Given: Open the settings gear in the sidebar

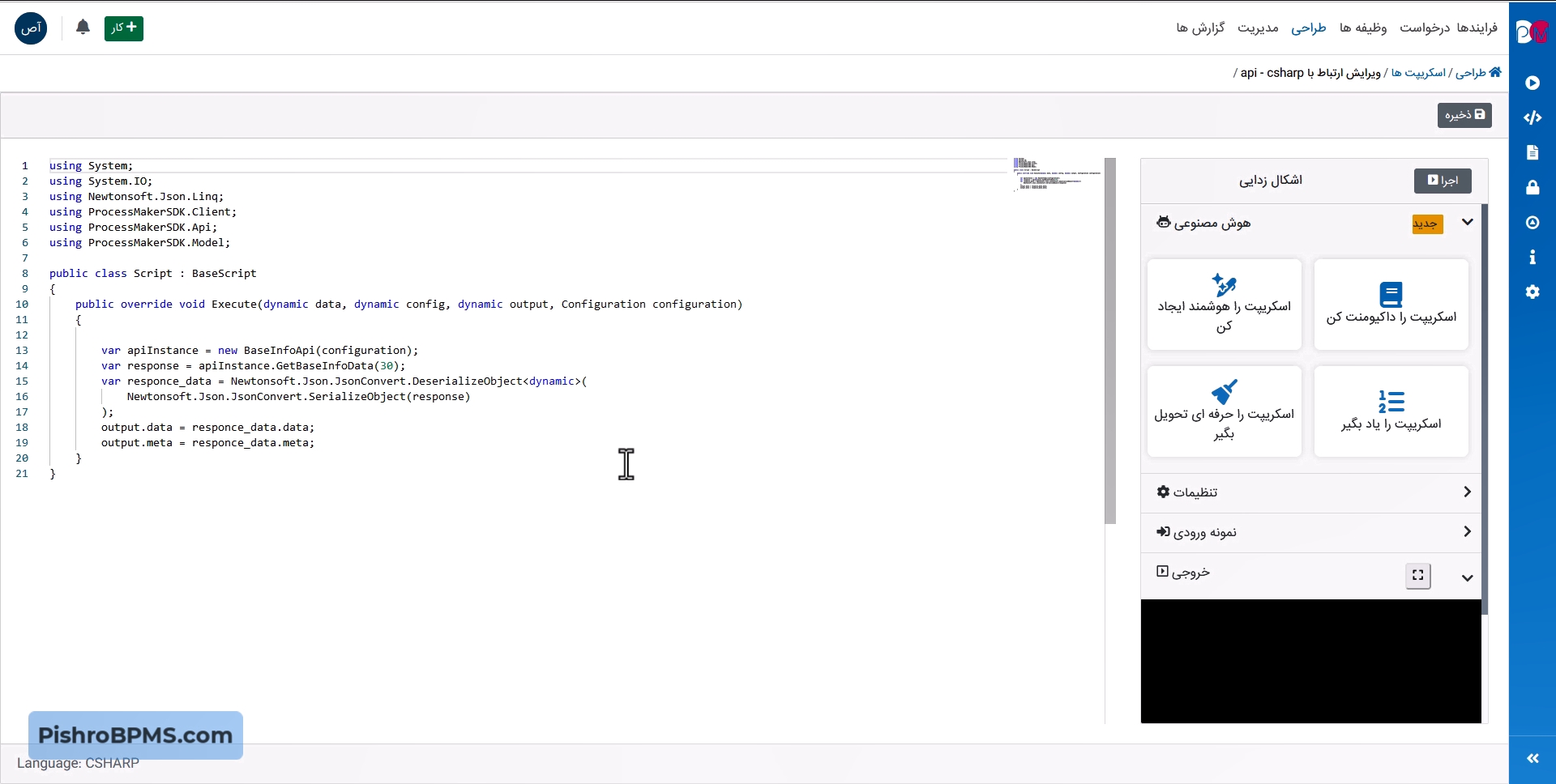Looking at the screenshot, I should click(1532, 292).
